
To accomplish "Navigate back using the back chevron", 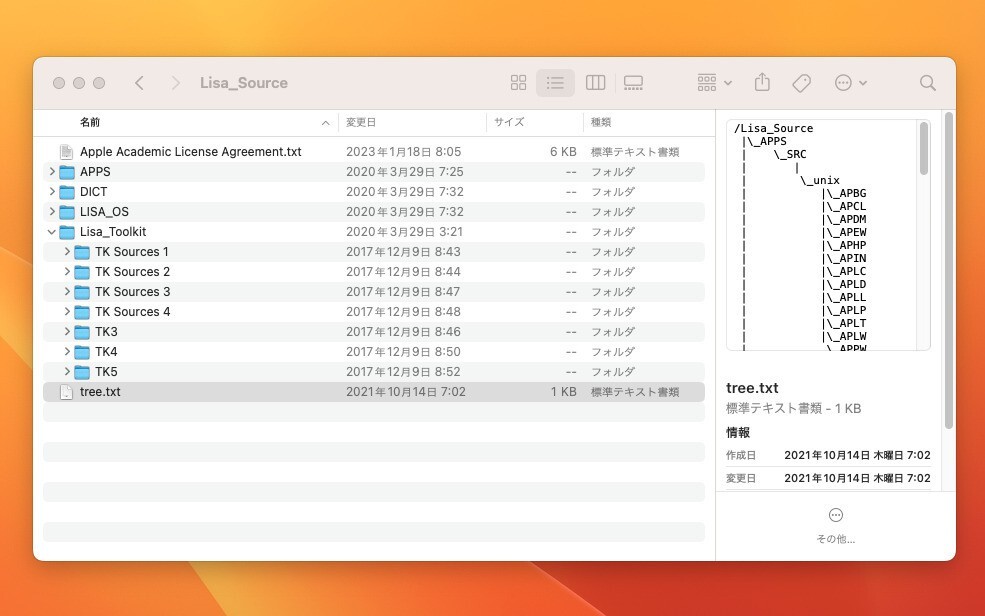I will (x=139, y=82).
